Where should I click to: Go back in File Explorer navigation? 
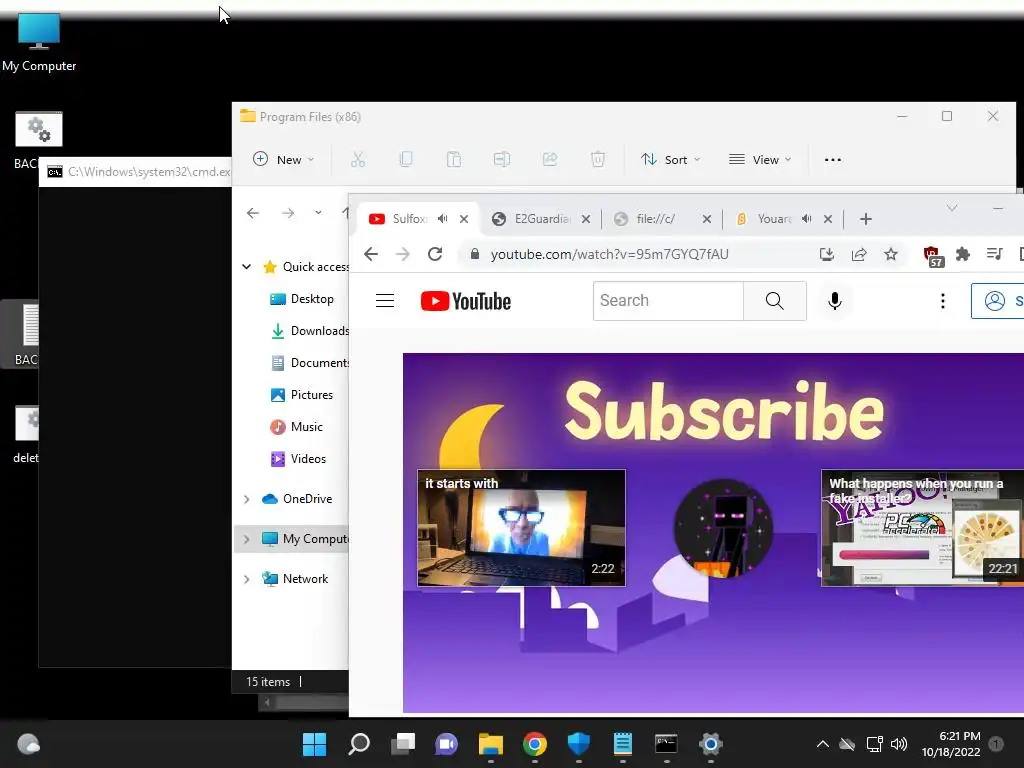click(x=253, y=213)
